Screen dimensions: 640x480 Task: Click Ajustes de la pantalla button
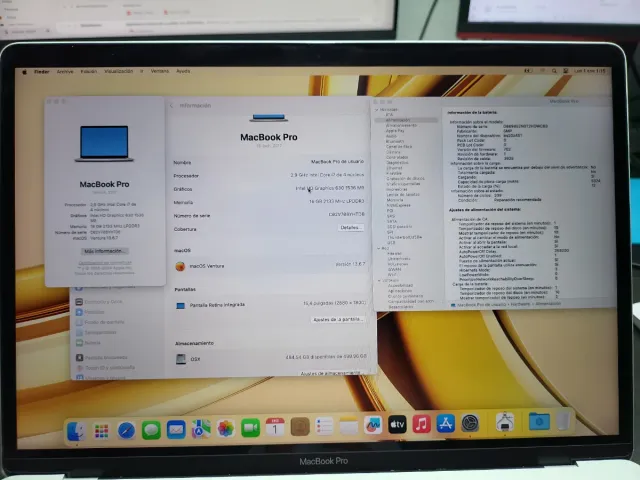click(x=338, y=319)
